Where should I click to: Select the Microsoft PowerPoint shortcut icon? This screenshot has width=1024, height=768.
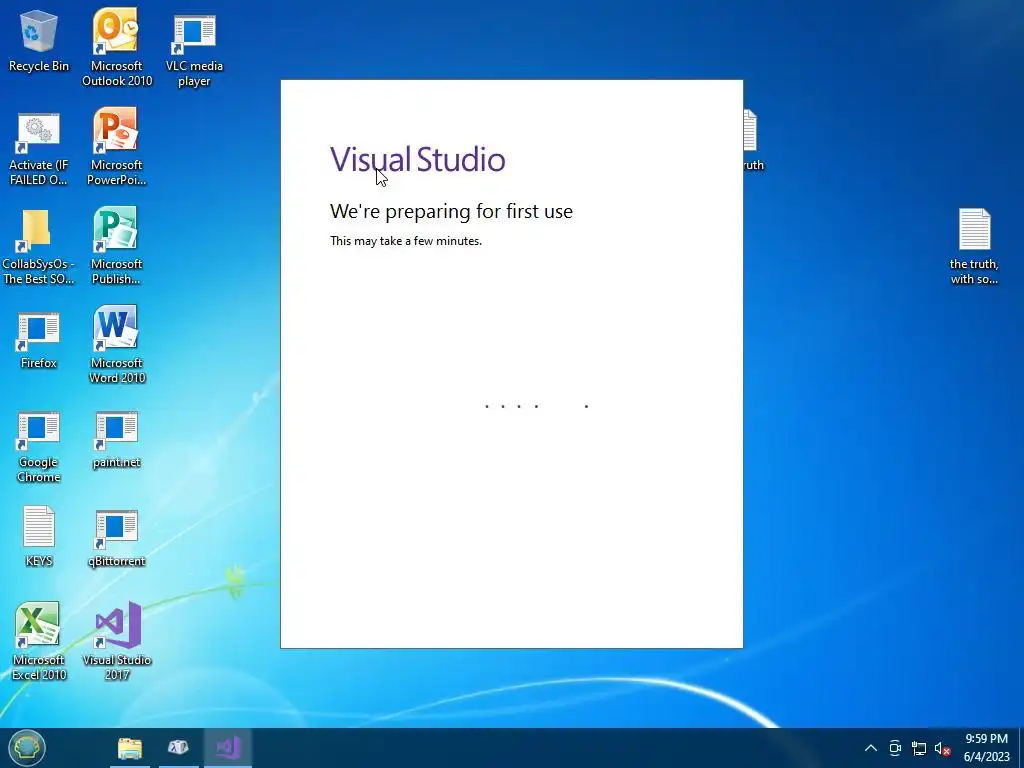116,146
